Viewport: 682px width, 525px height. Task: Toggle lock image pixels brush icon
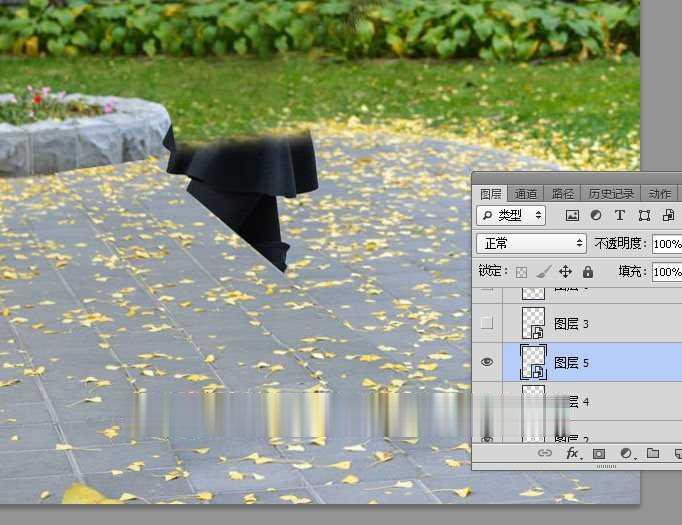[543, 272]
